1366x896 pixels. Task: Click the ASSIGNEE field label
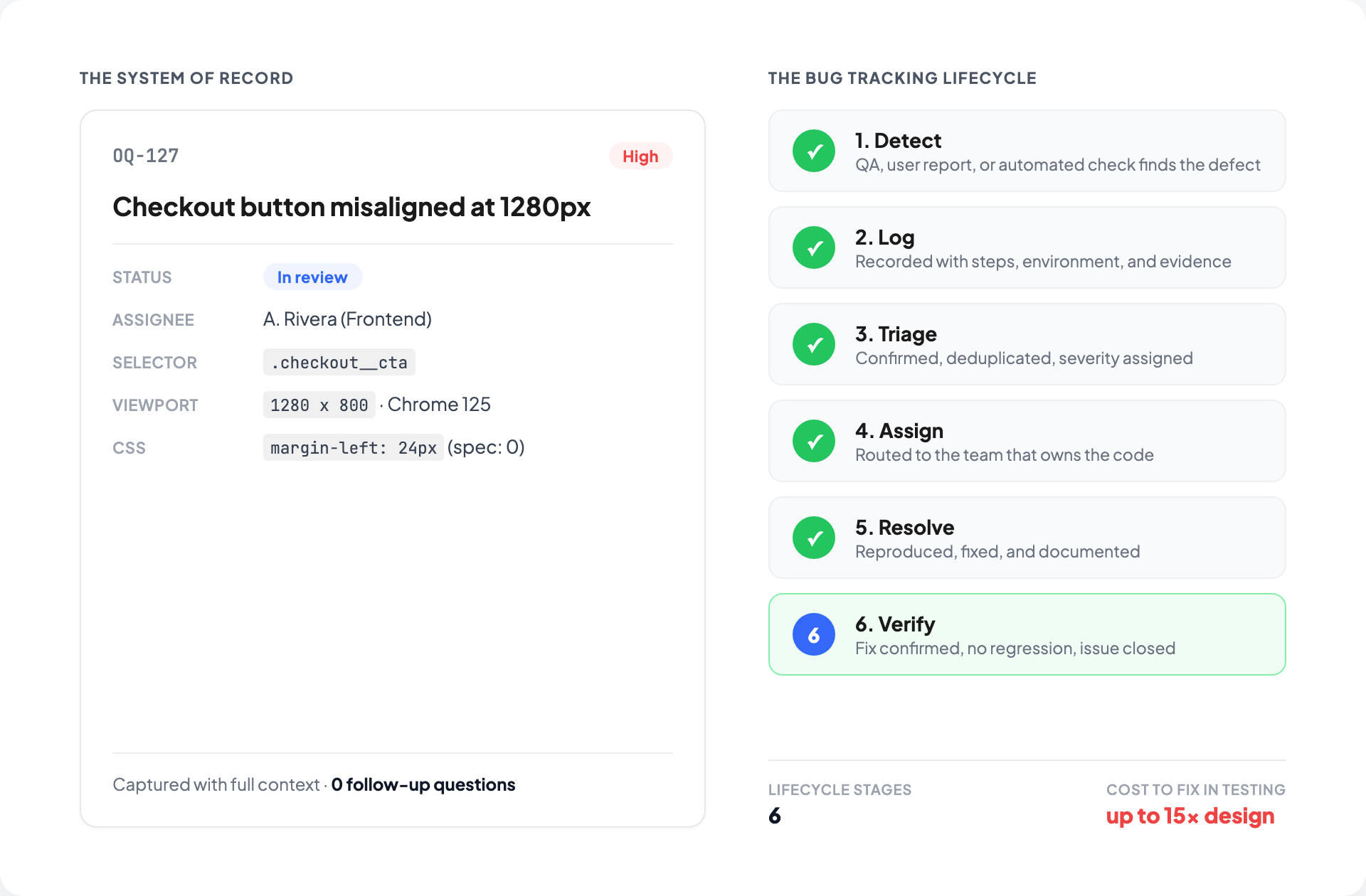(153, 320)
